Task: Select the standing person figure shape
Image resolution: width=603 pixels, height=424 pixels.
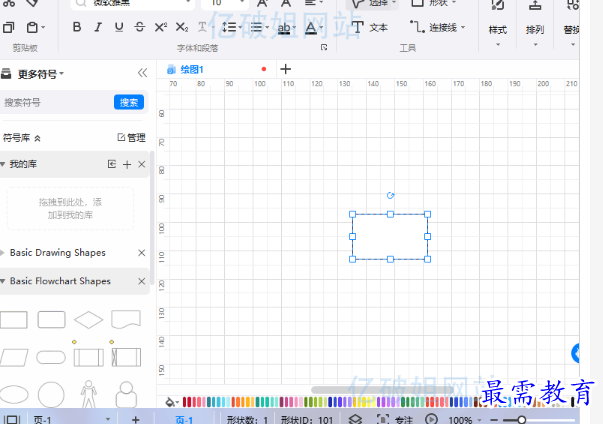Action: click(88, 394)
